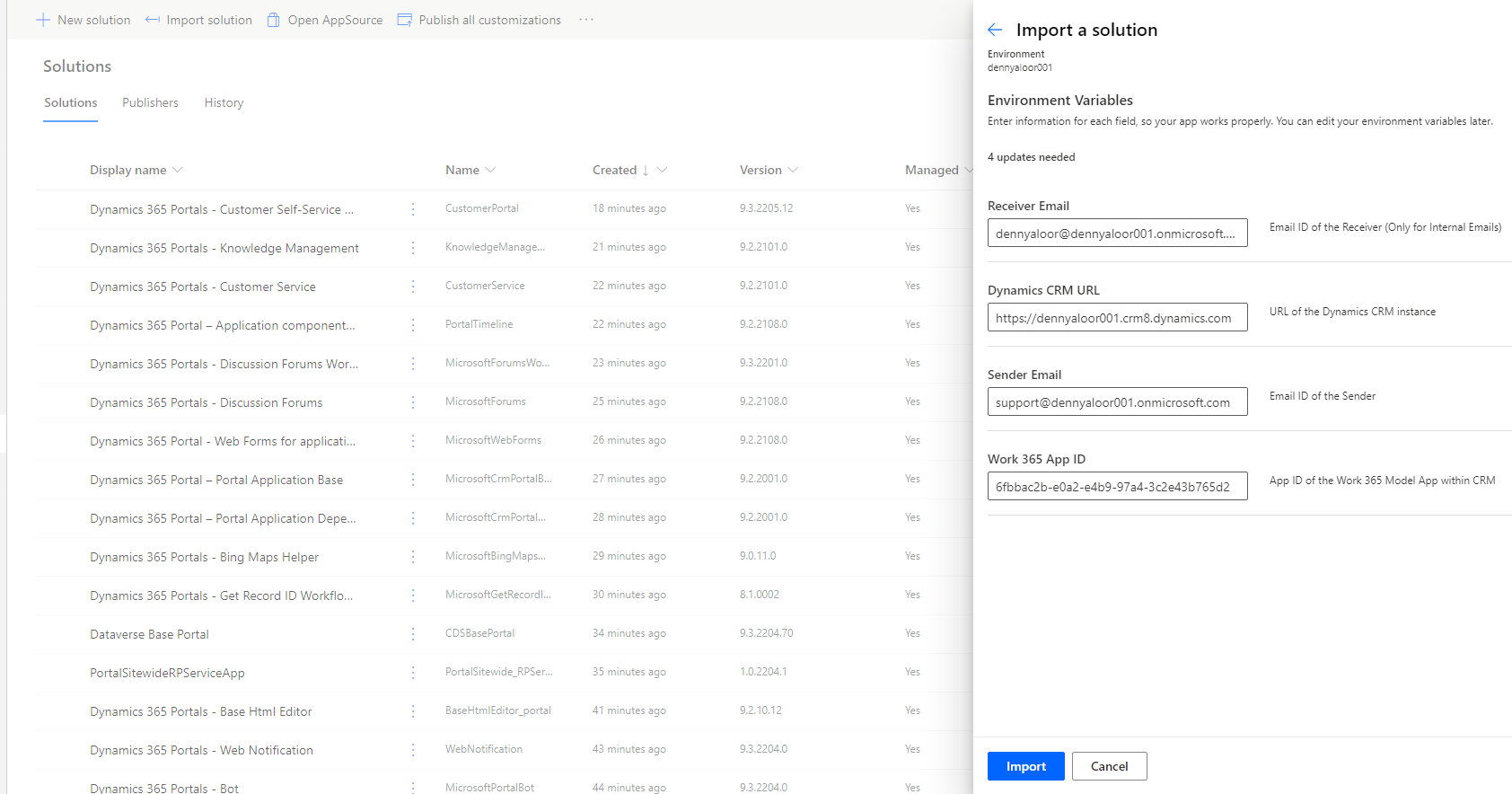
Task: Open options menu for Customer Self-Service row
Action: point(413,209)
